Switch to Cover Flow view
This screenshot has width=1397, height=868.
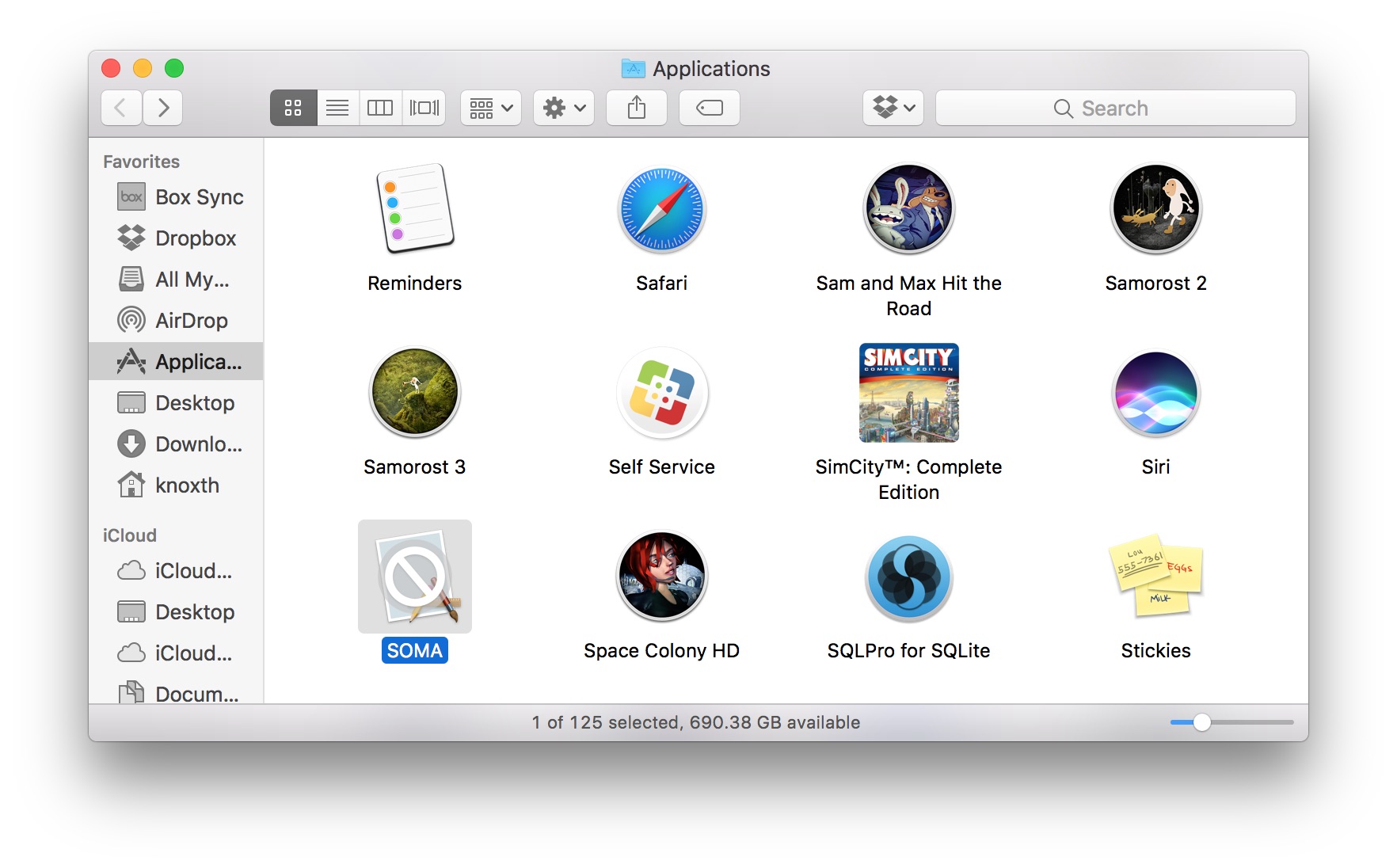tap(424, 108)
